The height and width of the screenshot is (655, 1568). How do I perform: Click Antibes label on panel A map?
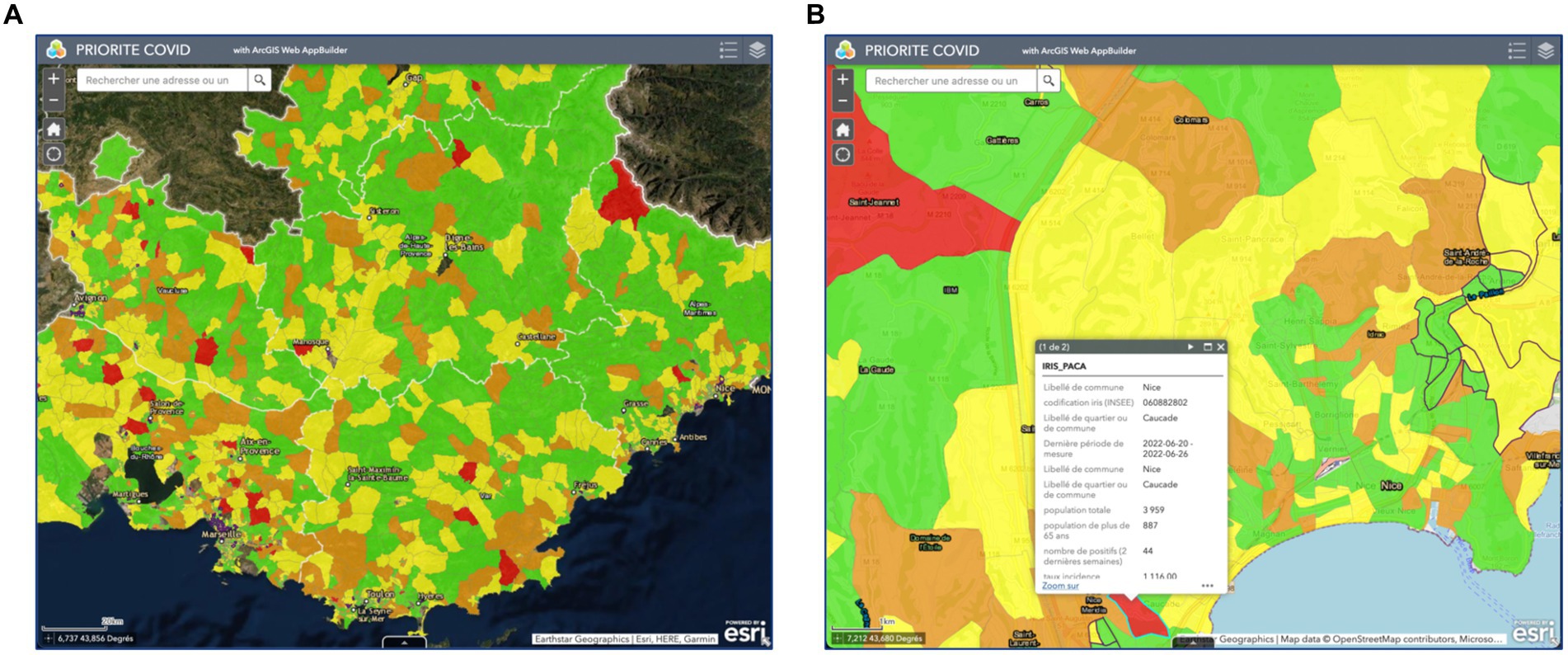pyautogui.click(x=692, y=437)
